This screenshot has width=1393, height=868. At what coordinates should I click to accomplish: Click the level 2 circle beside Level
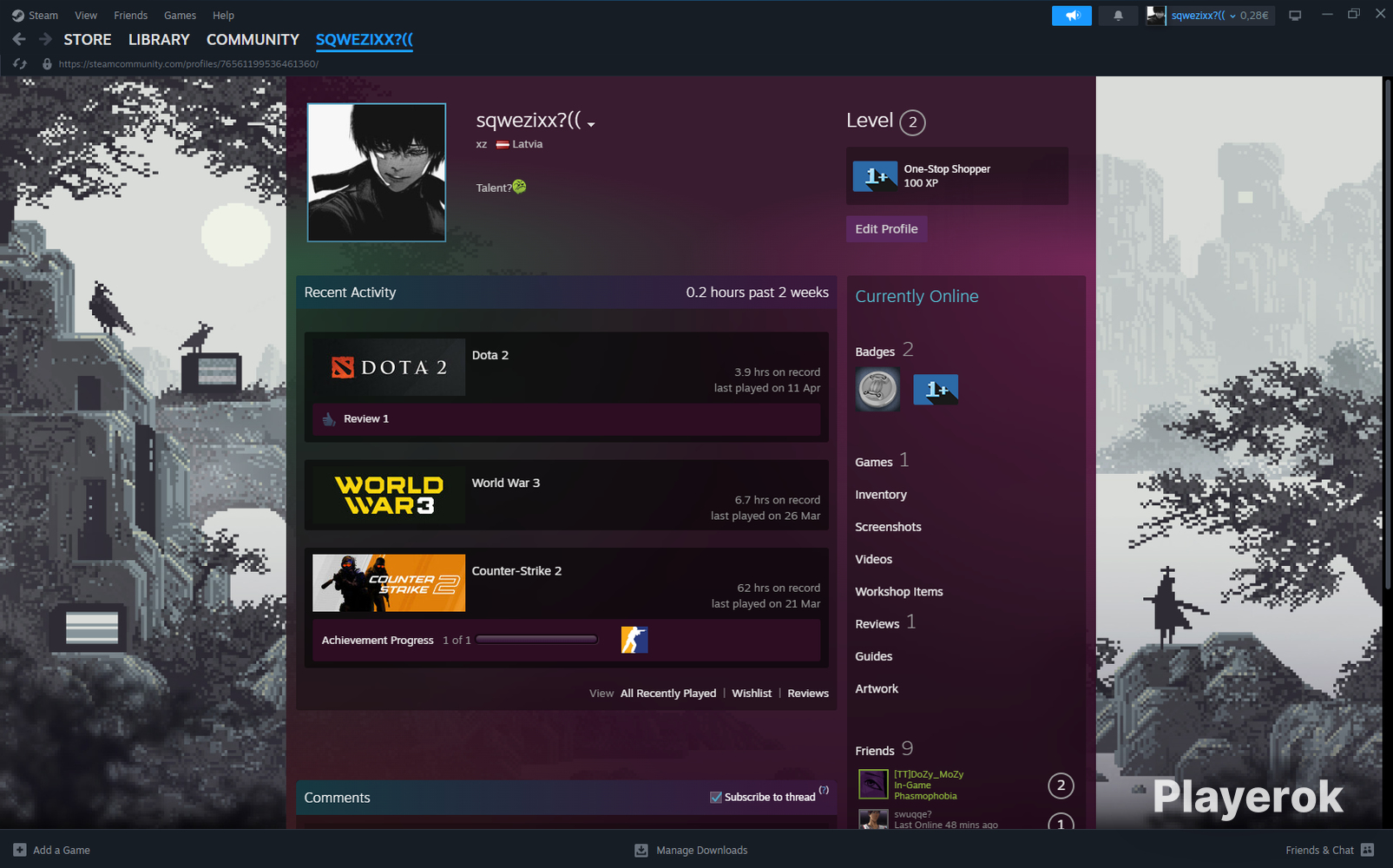tap(912, 122)
